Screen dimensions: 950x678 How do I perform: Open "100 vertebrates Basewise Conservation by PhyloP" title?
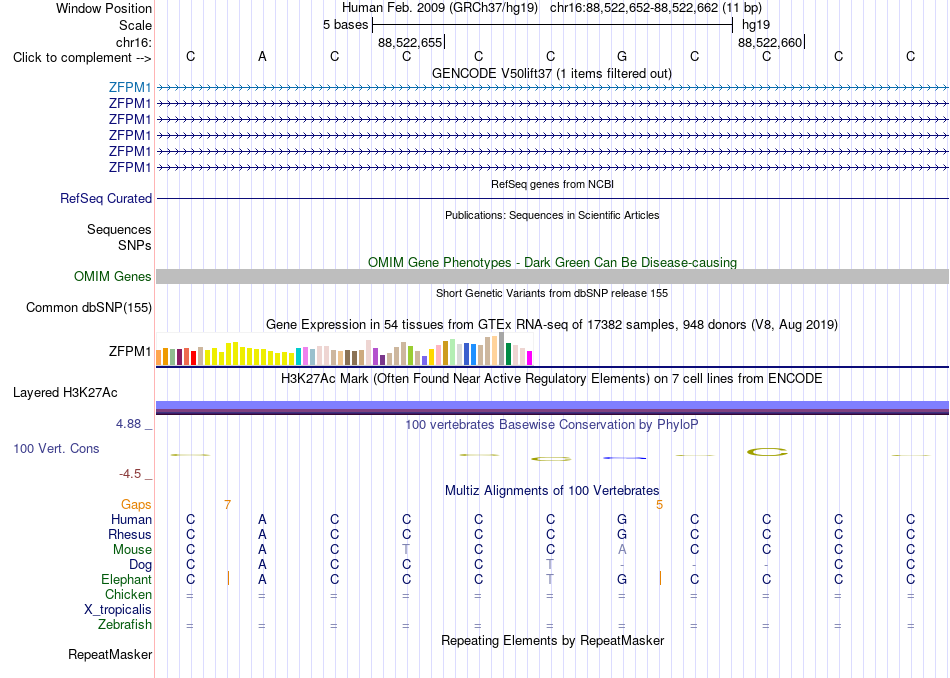552,425
